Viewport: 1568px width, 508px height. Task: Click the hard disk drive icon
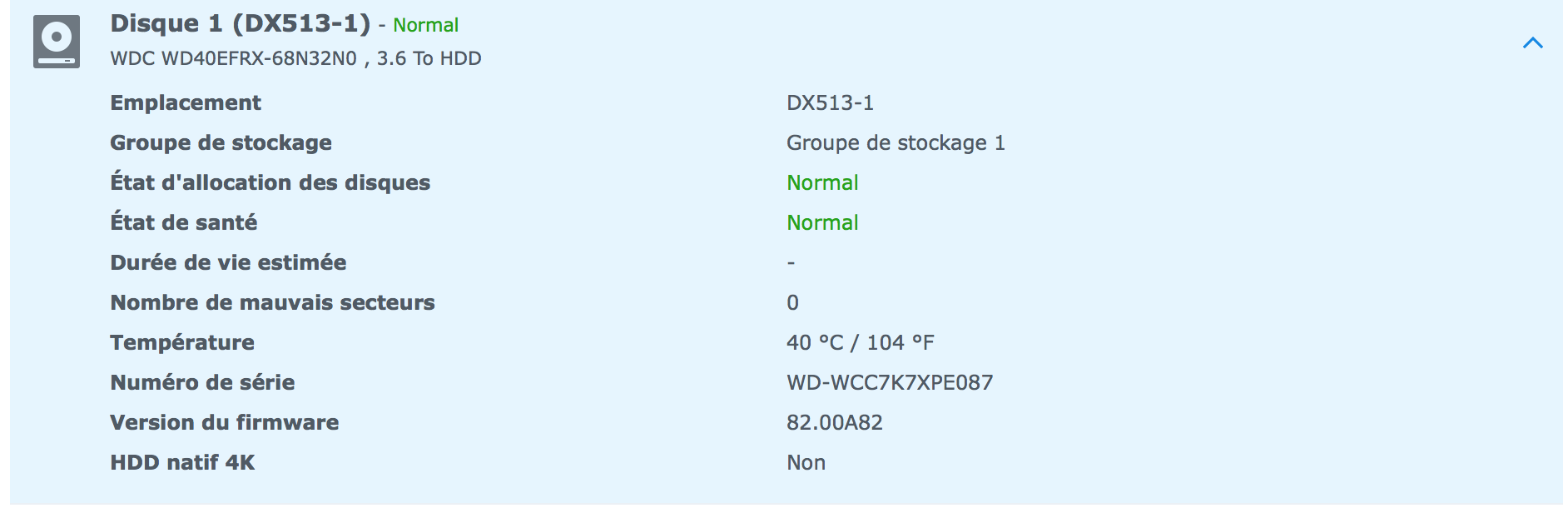[57, 42]
